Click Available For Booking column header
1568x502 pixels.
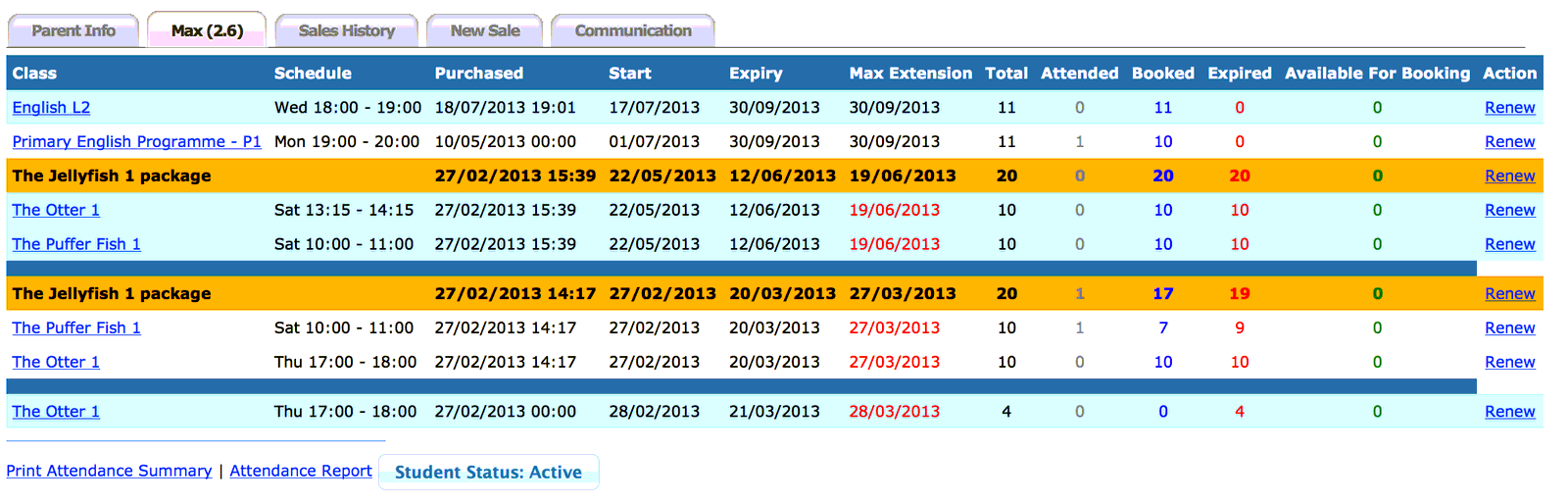(1378, 74)
